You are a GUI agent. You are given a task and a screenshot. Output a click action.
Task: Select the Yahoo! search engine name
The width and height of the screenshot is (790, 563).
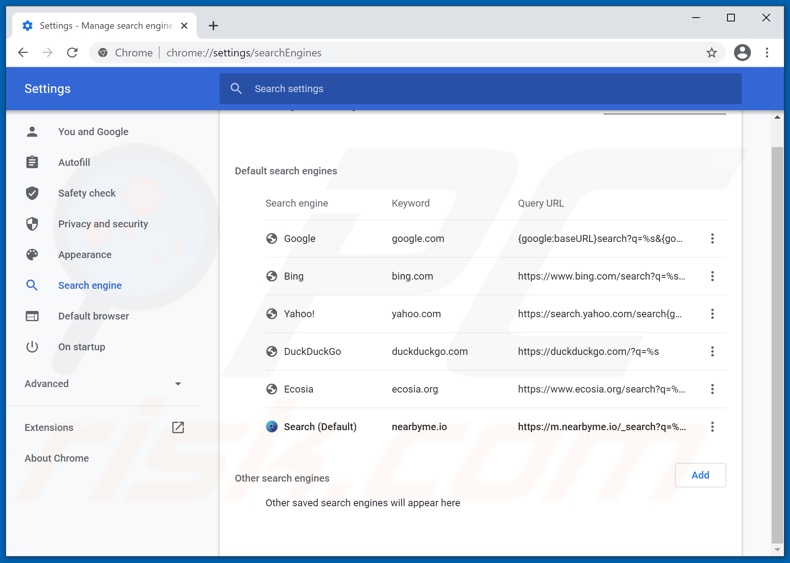point(299,314)
